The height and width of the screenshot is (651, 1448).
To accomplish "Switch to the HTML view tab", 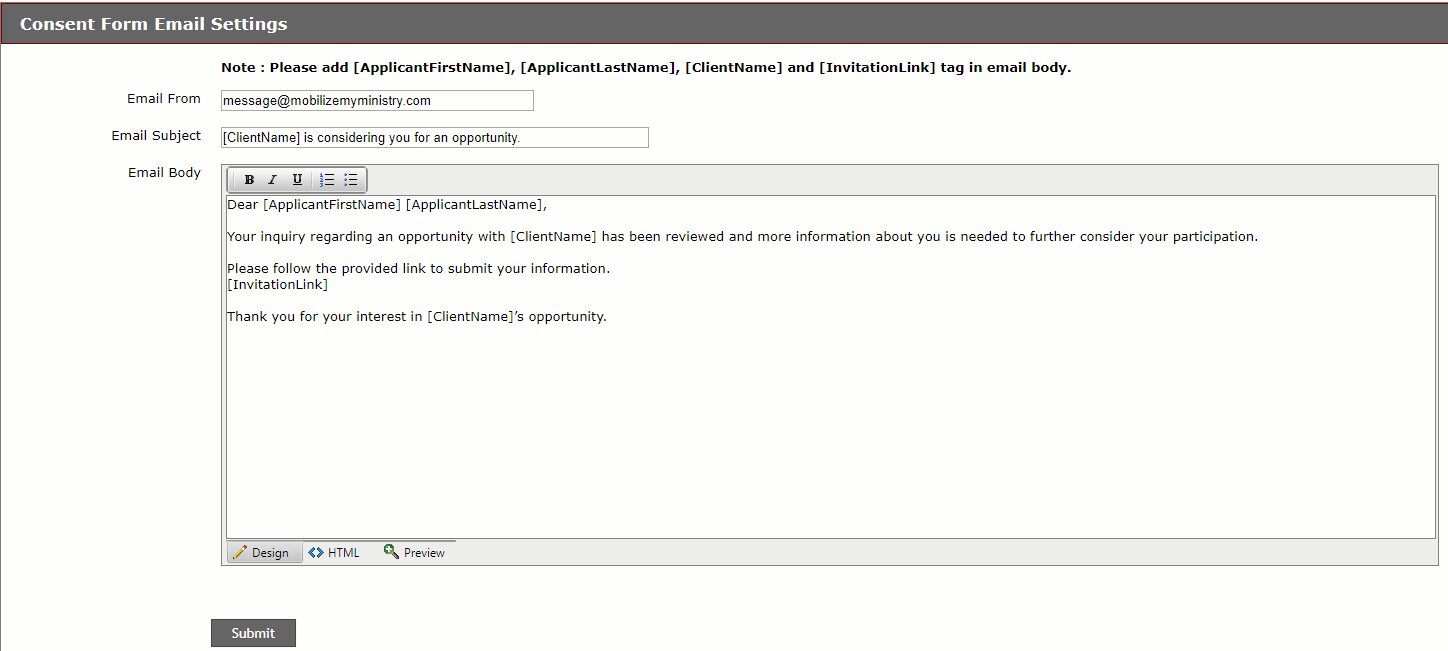I will click(x=335, y=552).
